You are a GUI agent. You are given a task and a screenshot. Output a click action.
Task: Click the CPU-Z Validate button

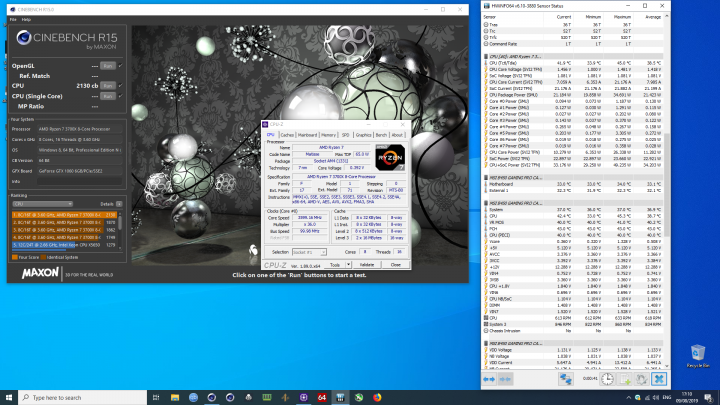(367, 265)
